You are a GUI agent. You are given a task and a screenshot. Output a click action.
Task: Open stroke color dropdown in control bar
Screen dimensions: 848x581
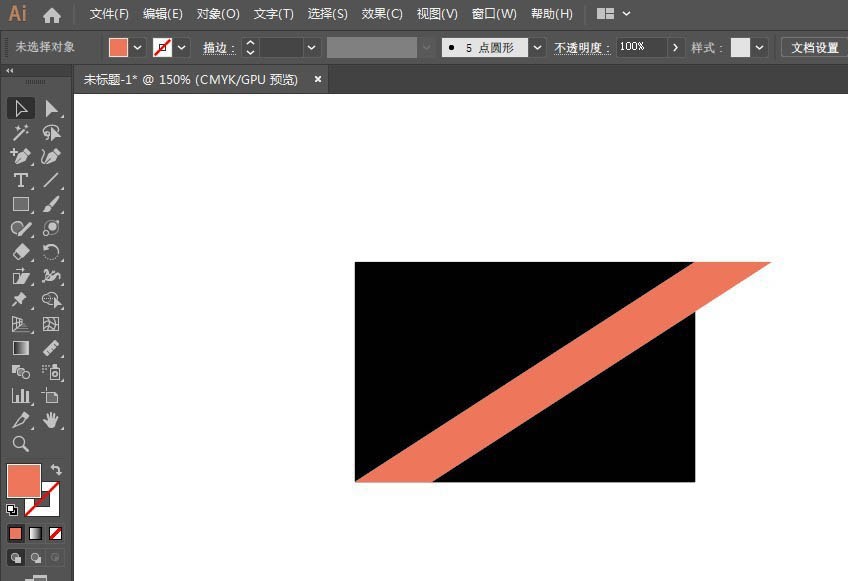182,48
